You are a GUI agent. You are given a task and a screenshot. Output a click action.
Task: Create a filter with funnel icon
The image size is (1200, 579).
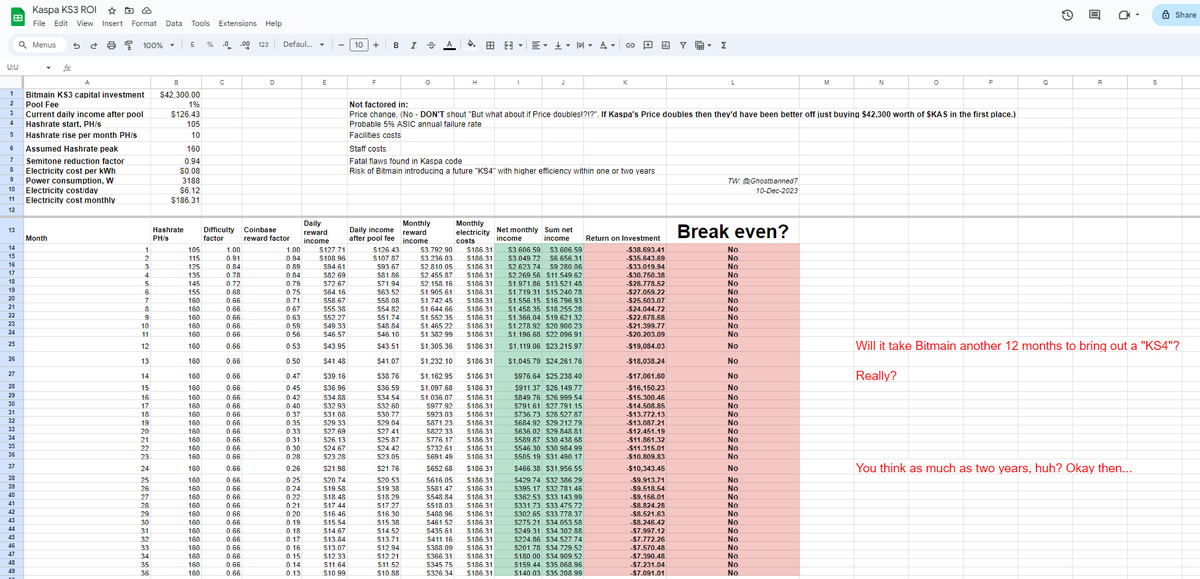[x=683, y=45]
